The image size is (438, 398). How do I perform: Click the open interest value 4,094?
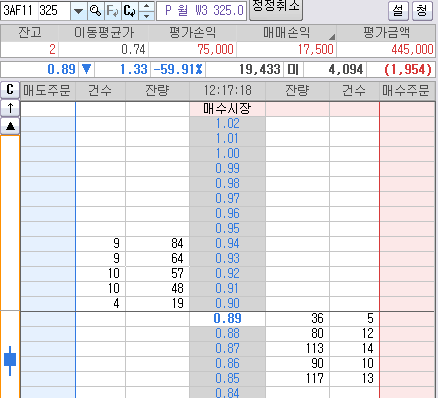coord(346,70)
